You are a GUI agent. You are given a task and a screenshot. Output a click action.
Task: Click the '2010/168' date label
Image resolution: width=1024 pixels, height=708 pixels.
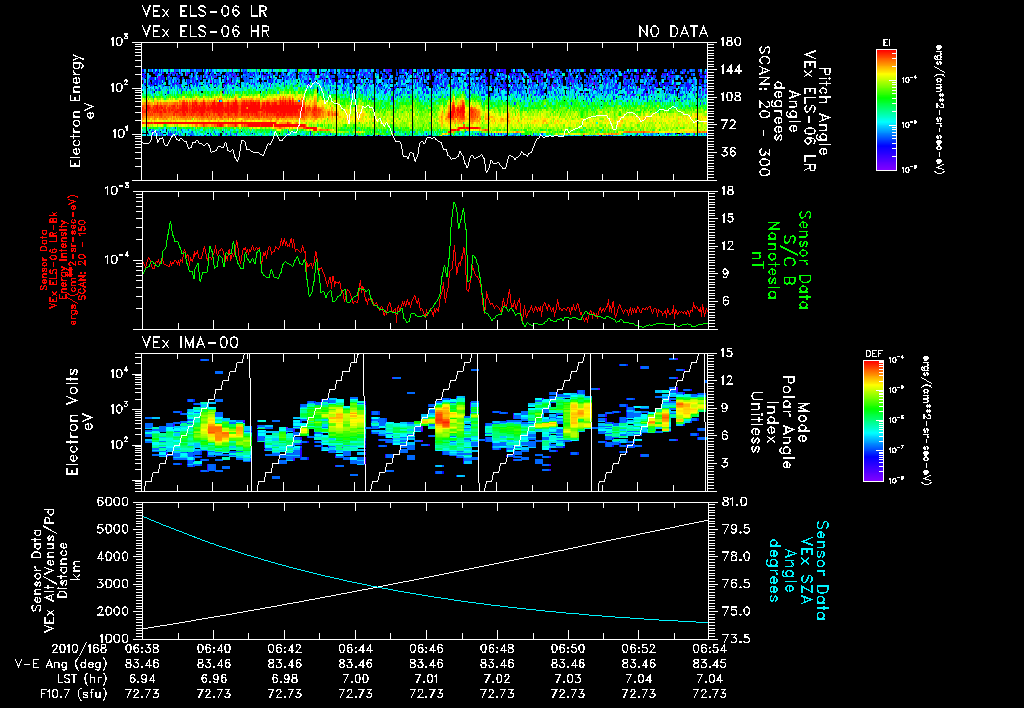point(80,650)
